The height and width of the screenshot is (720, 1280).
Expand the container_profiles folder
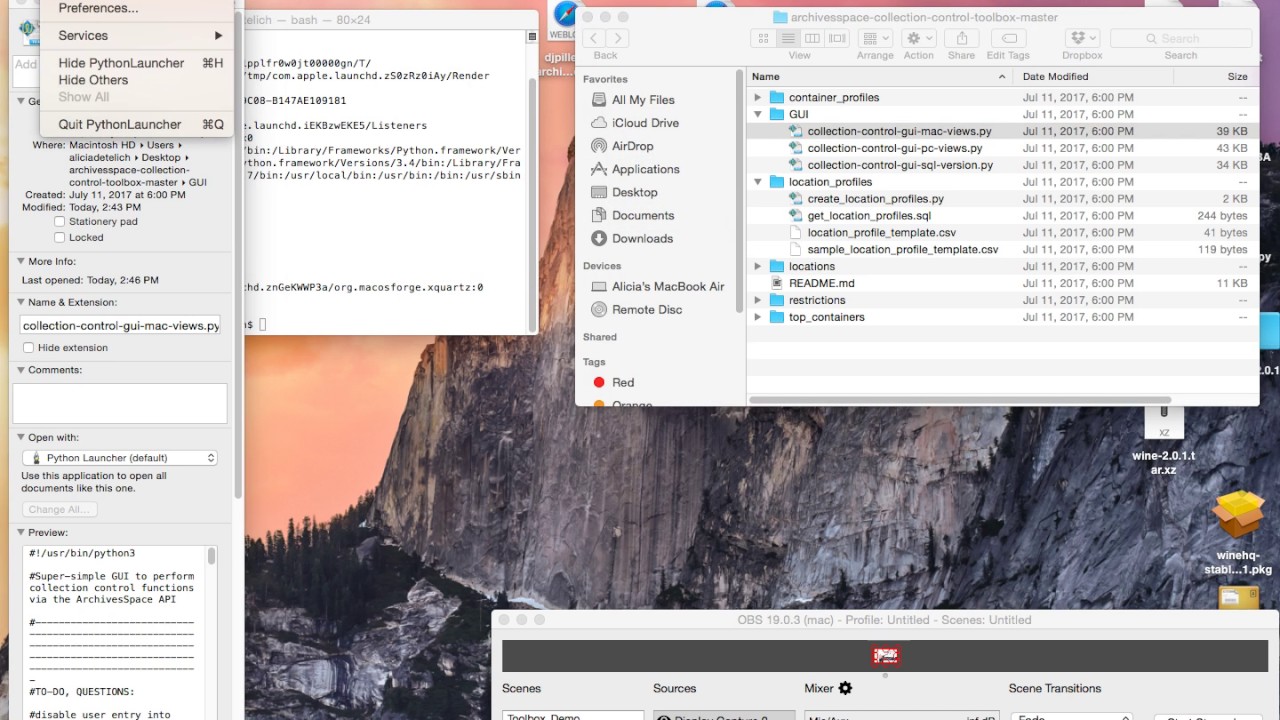[x=758, y=98]
